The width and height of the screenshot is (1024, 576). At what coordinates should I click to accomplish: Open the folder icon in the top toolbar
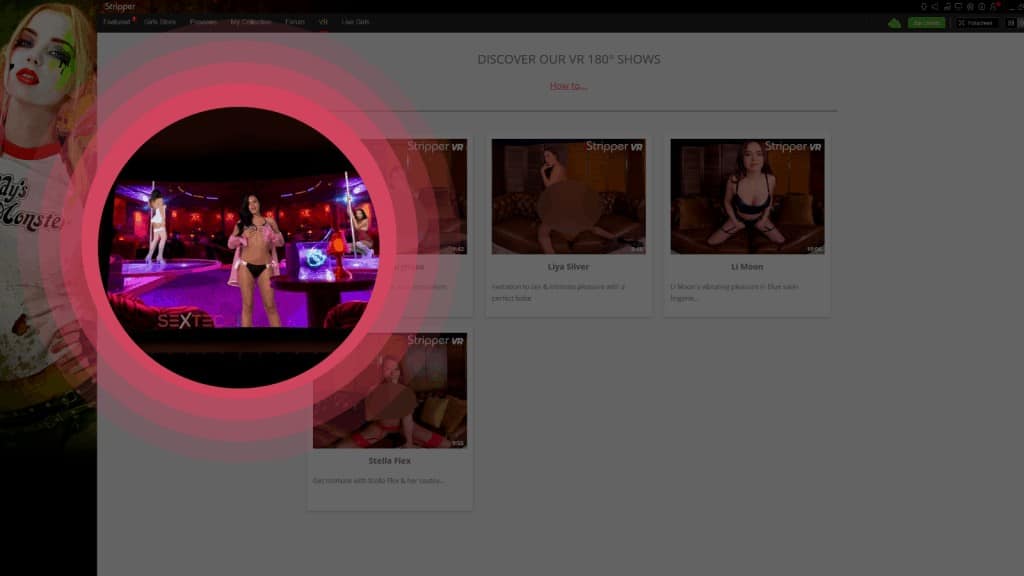coord(948,7)
